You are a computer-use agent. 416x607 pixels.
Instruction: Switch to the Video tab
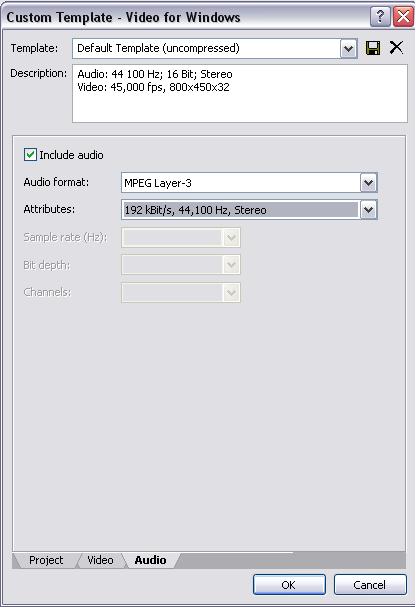(100, 560)
